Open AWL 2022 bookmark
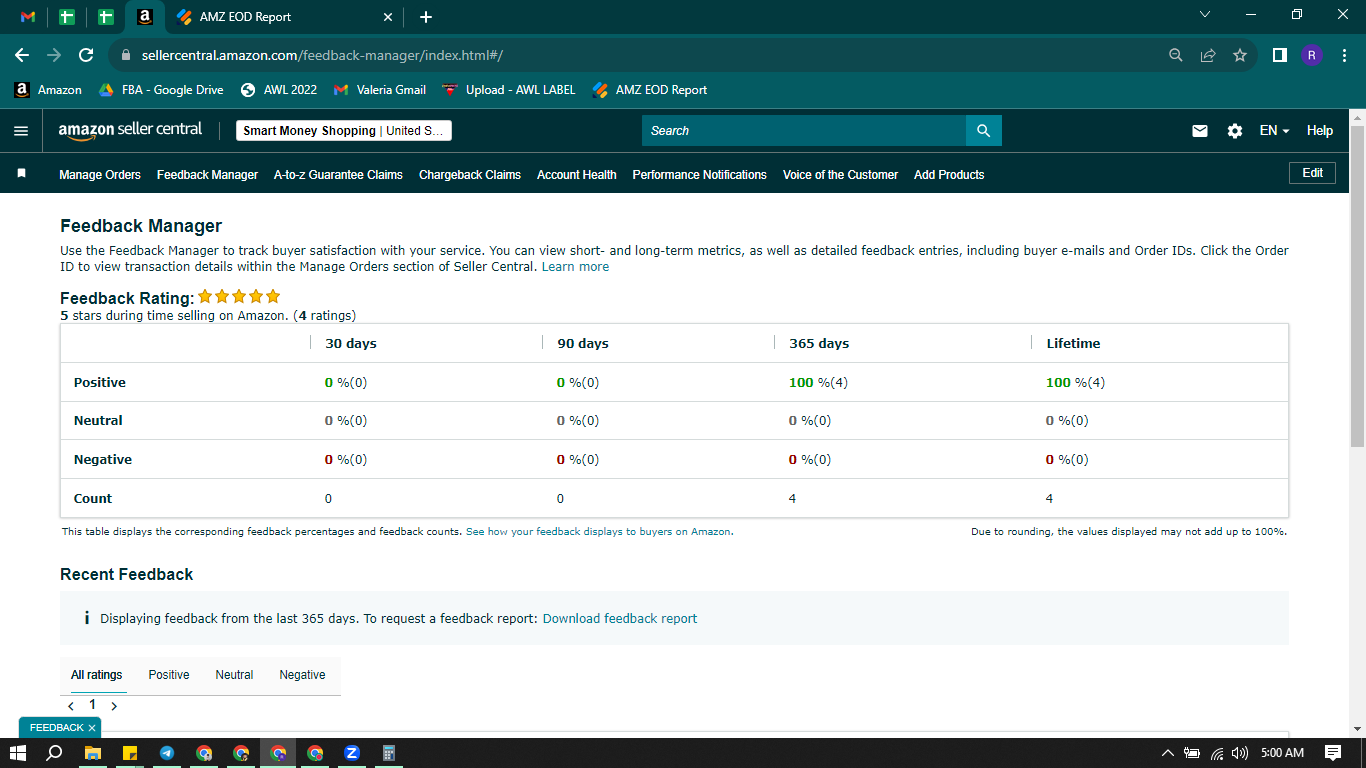The image size is (1366, 768). pos(279,90)
